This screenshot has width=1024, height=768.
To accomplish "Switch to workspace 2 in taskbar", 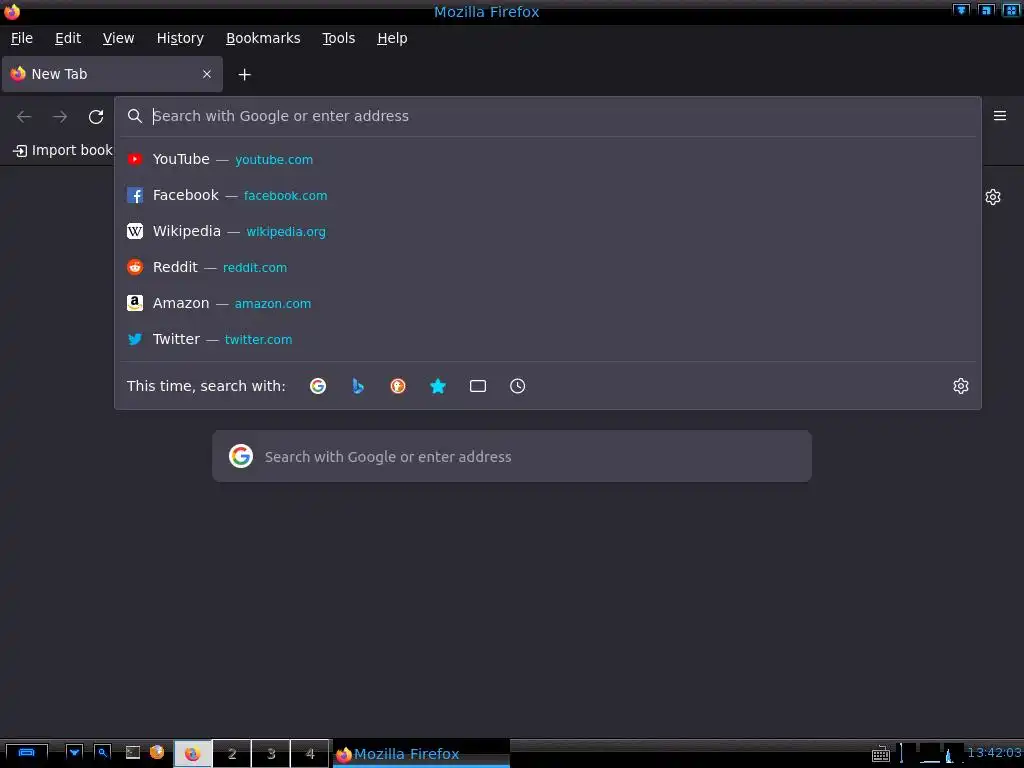I will pyautogui.click(x=232, y=754).
